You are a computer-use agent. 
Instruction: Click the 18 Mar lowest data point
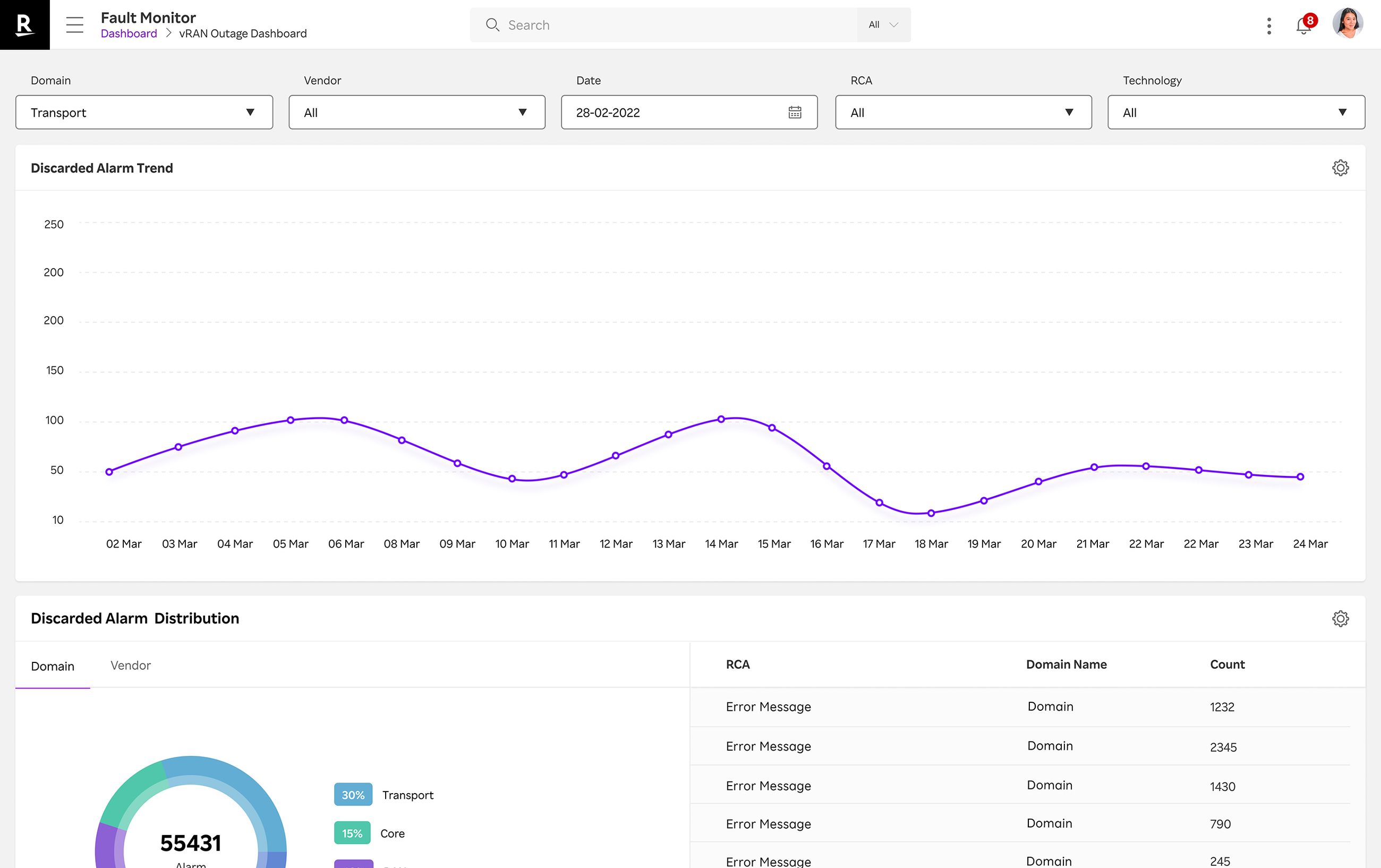click(x=931, y=513)
